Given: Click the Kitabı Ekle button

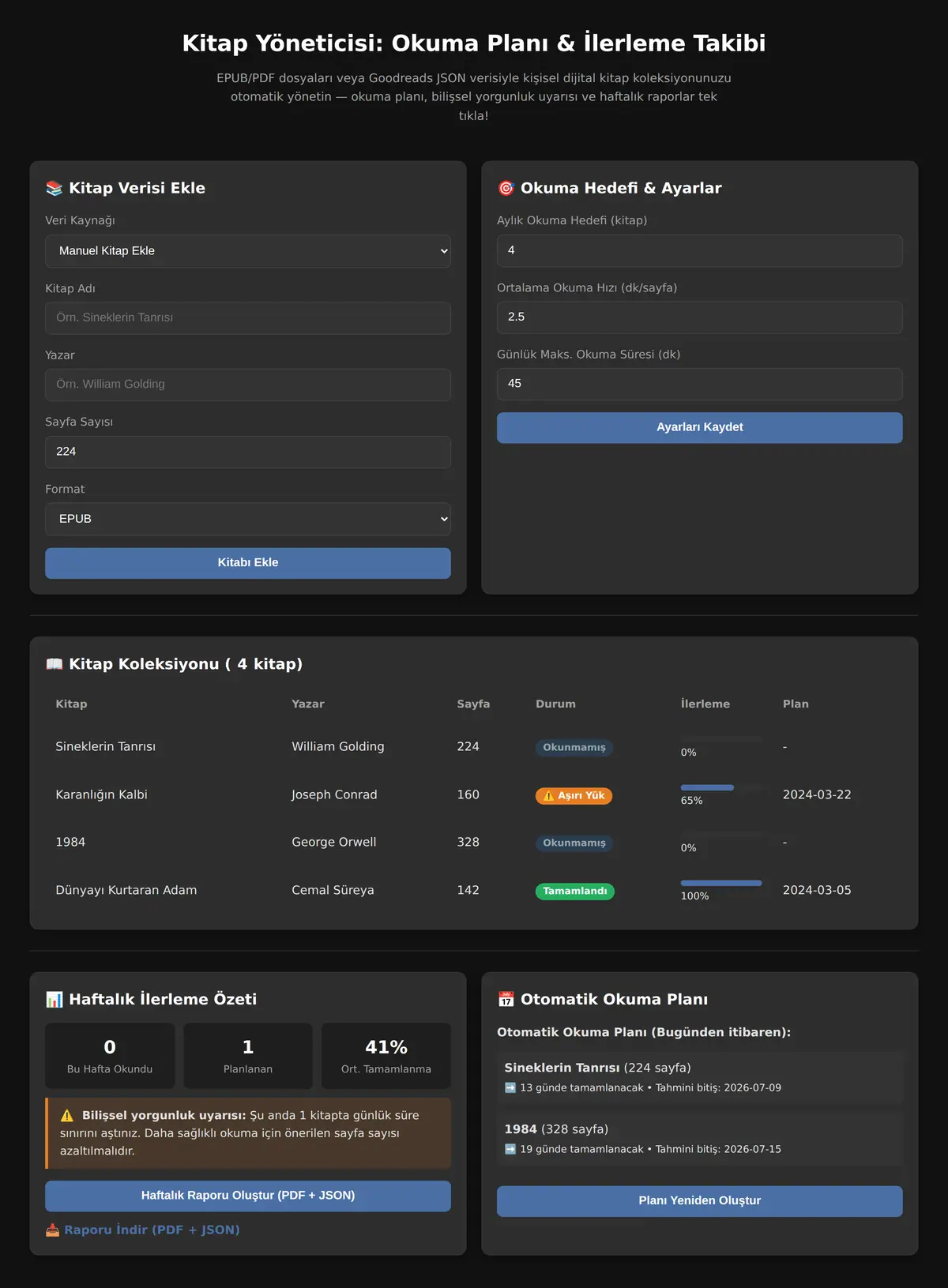Looking at the screenshot, I should (248, 563).
